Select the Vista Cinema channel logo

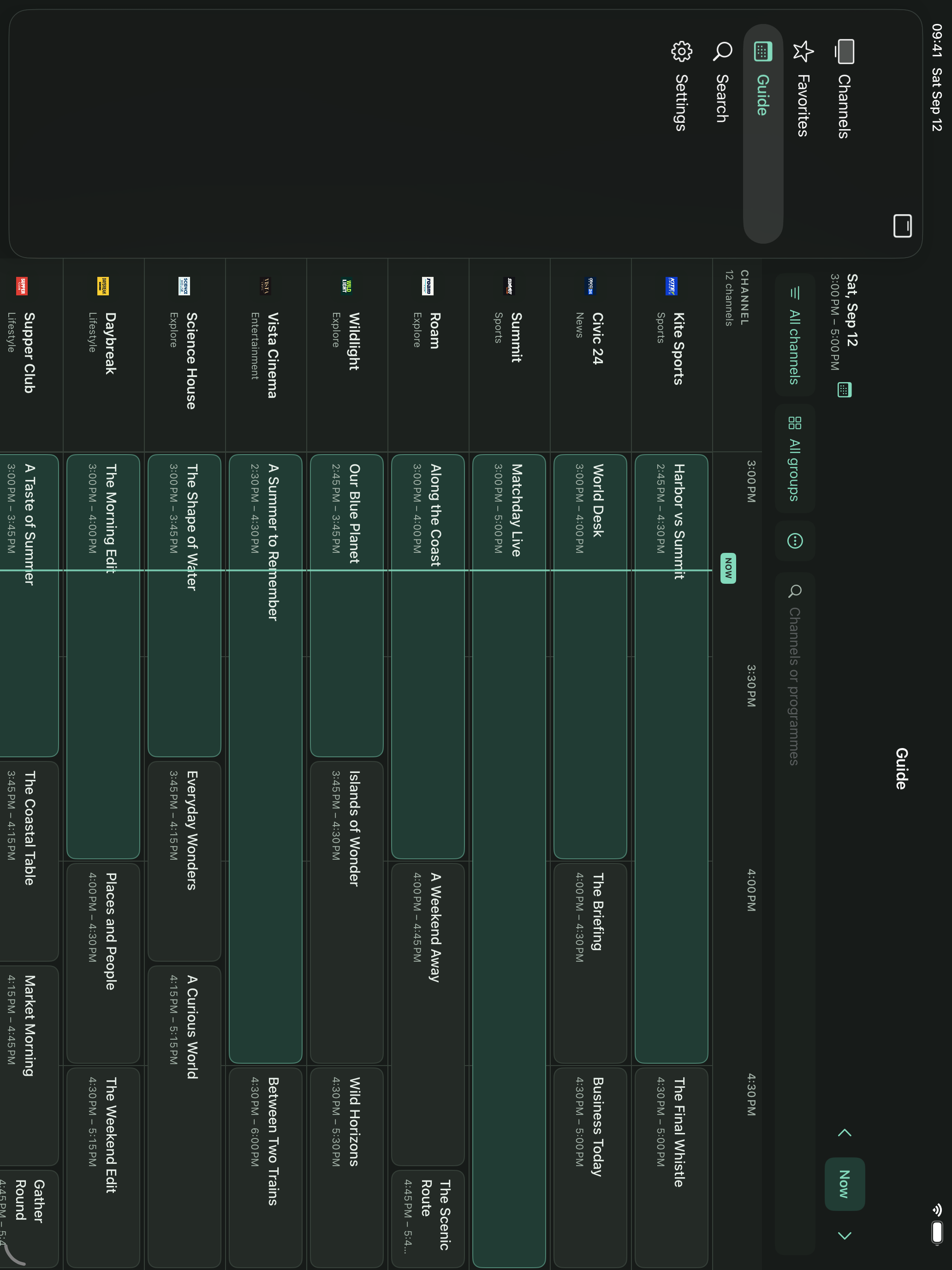[265, 286]
